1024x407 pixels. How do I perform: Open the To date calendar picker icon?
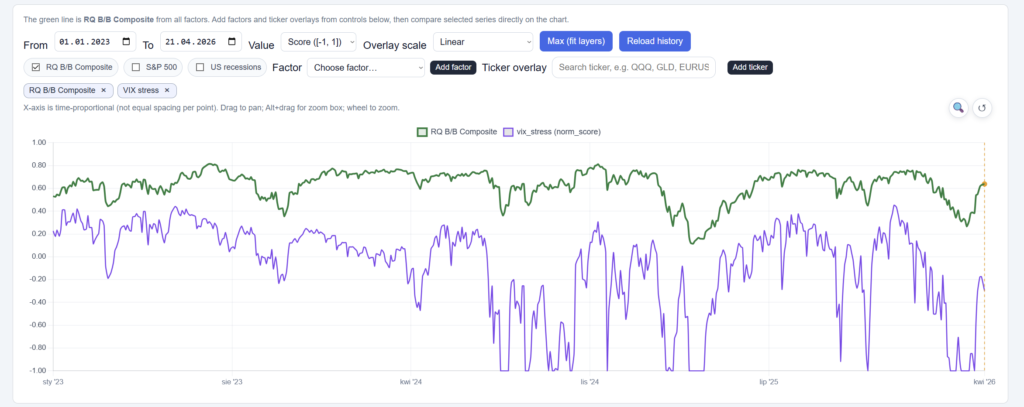tap(232, 42)
